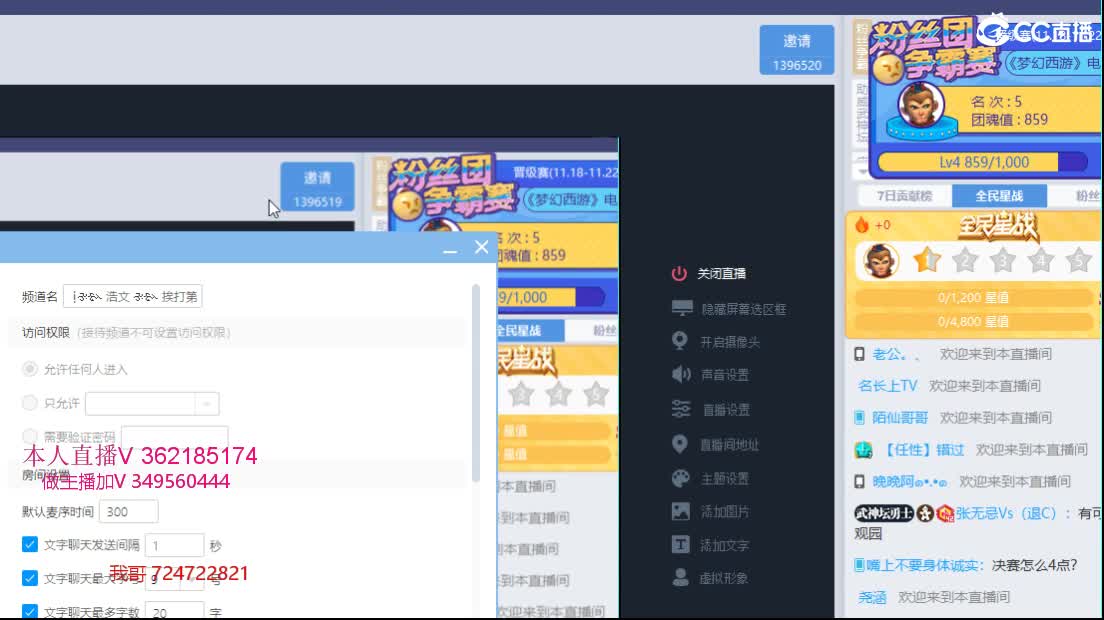Click the person icon for 虚拟形象

click(680, 577)
